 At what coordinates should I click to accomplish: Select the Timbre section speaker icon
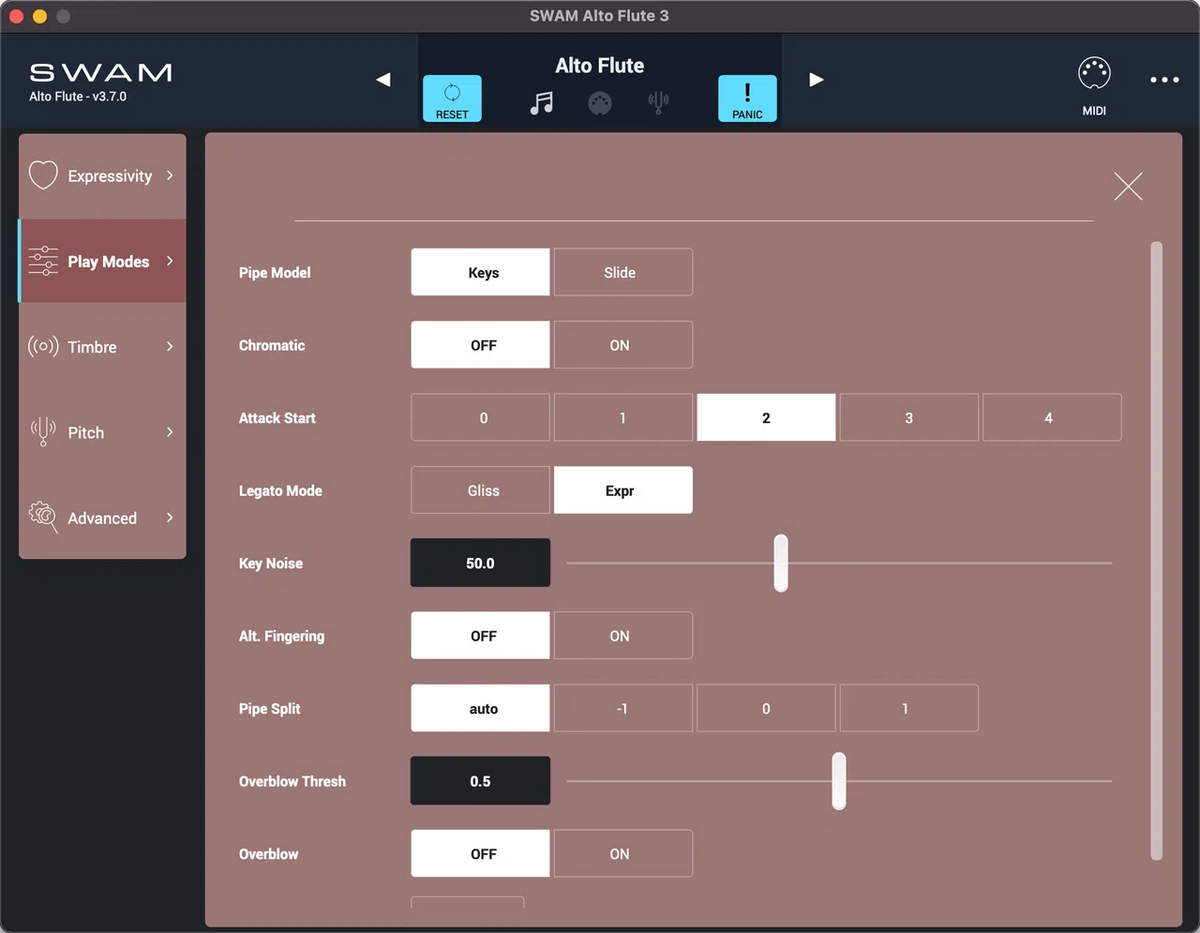(x=42, y=347)
